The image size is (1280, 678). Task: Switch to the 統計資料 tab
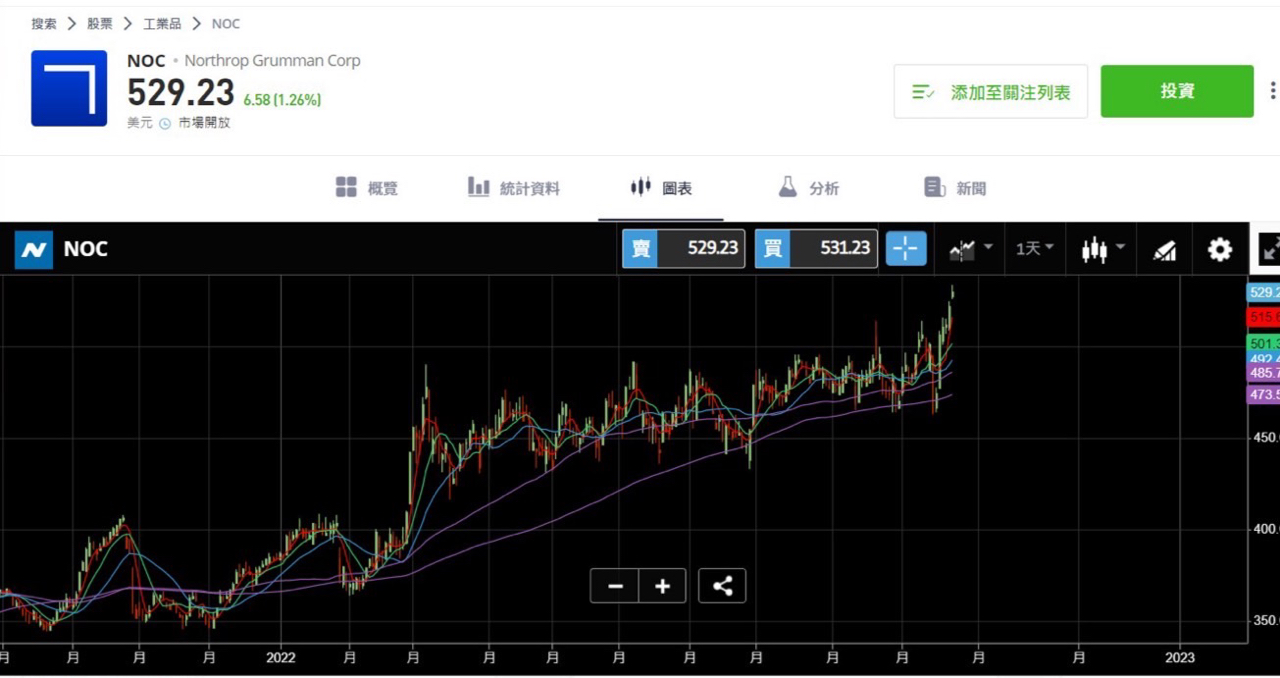(x=514, y=188)
